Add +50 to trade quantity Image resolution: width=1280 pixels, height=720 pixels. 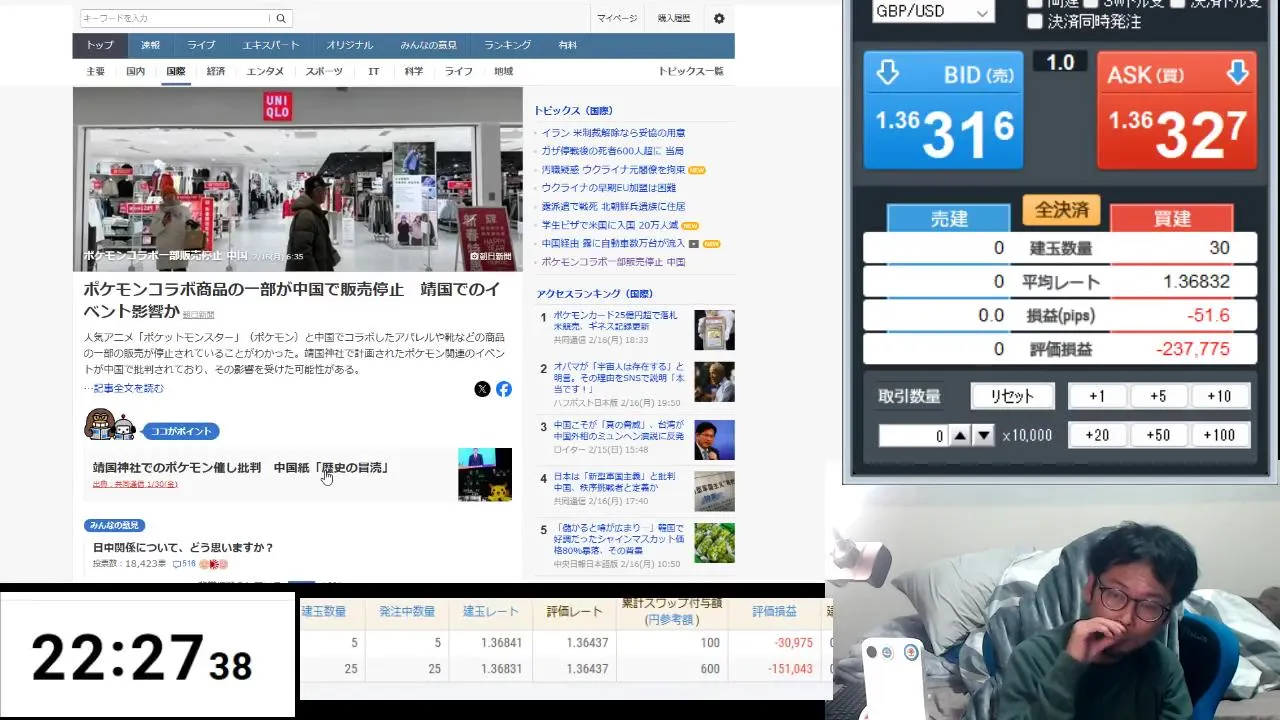click(1158, 435)
